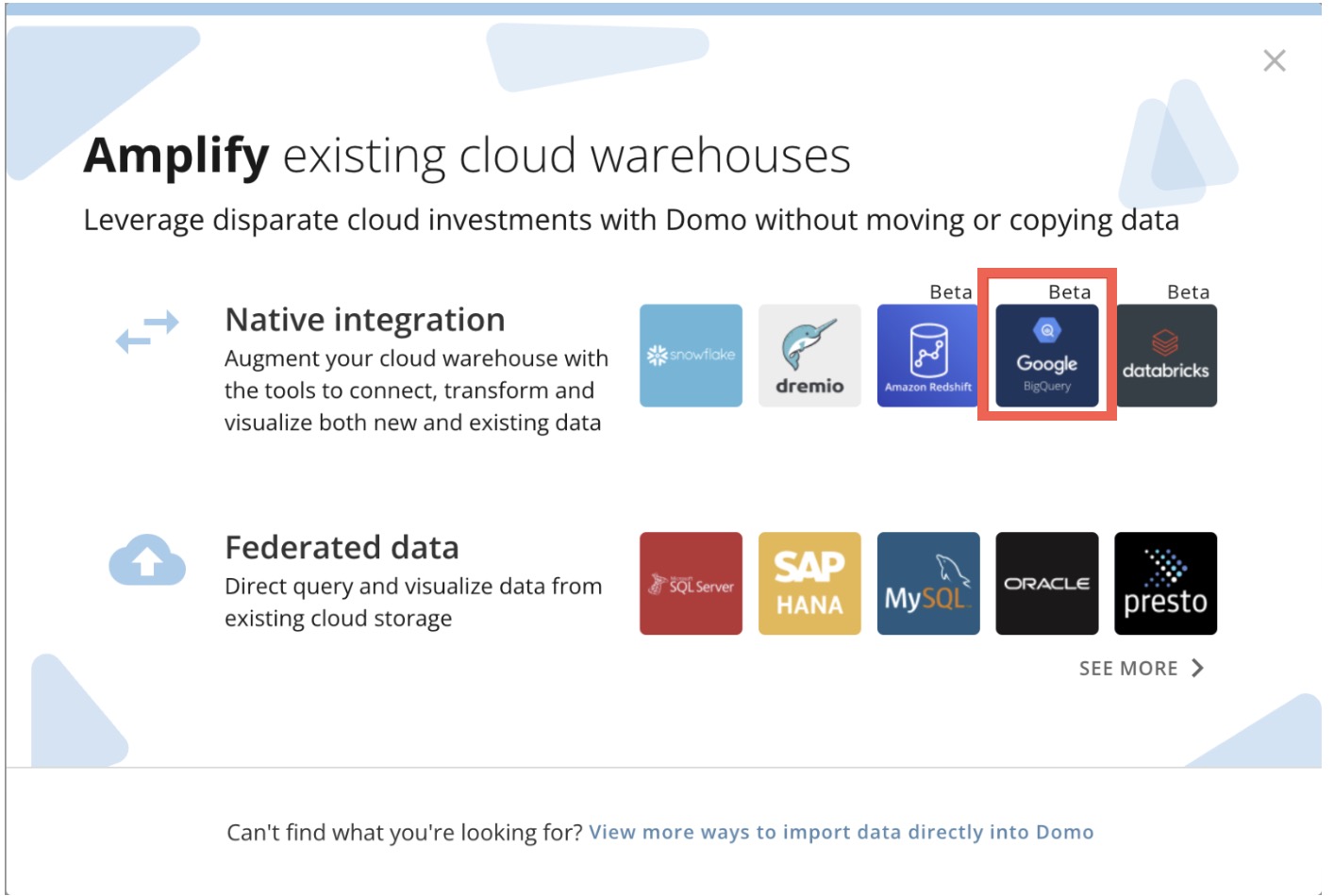This screenshot has height=896, width=1334.
Task: Open the Databricks Beta integration
Action: pos(1166,355)
